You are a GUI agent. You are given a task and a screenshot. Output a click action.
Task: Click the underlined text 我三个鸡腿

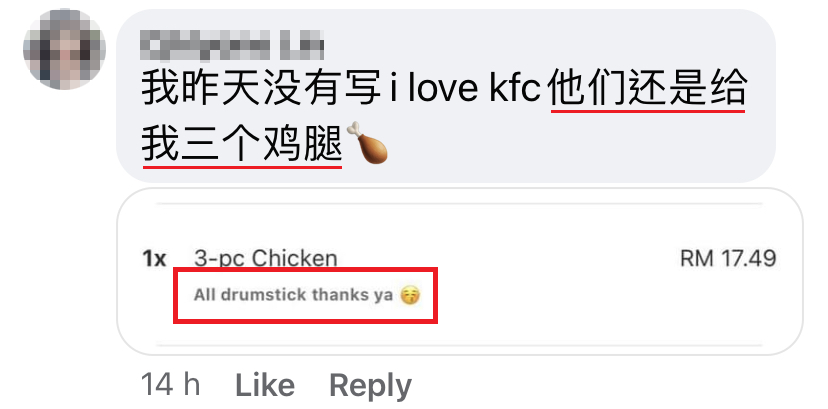[x=242, y=144]
